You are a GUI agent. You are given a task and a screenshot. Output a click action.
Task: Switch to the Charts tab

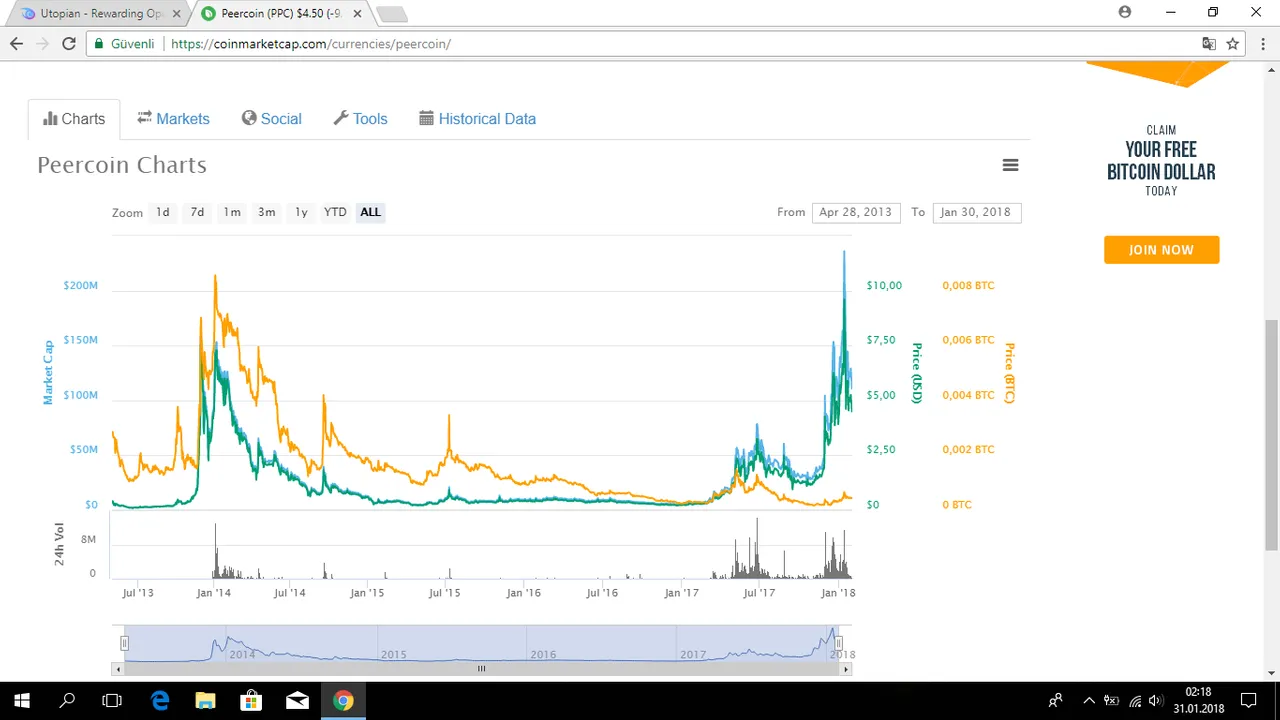(74, 119)
